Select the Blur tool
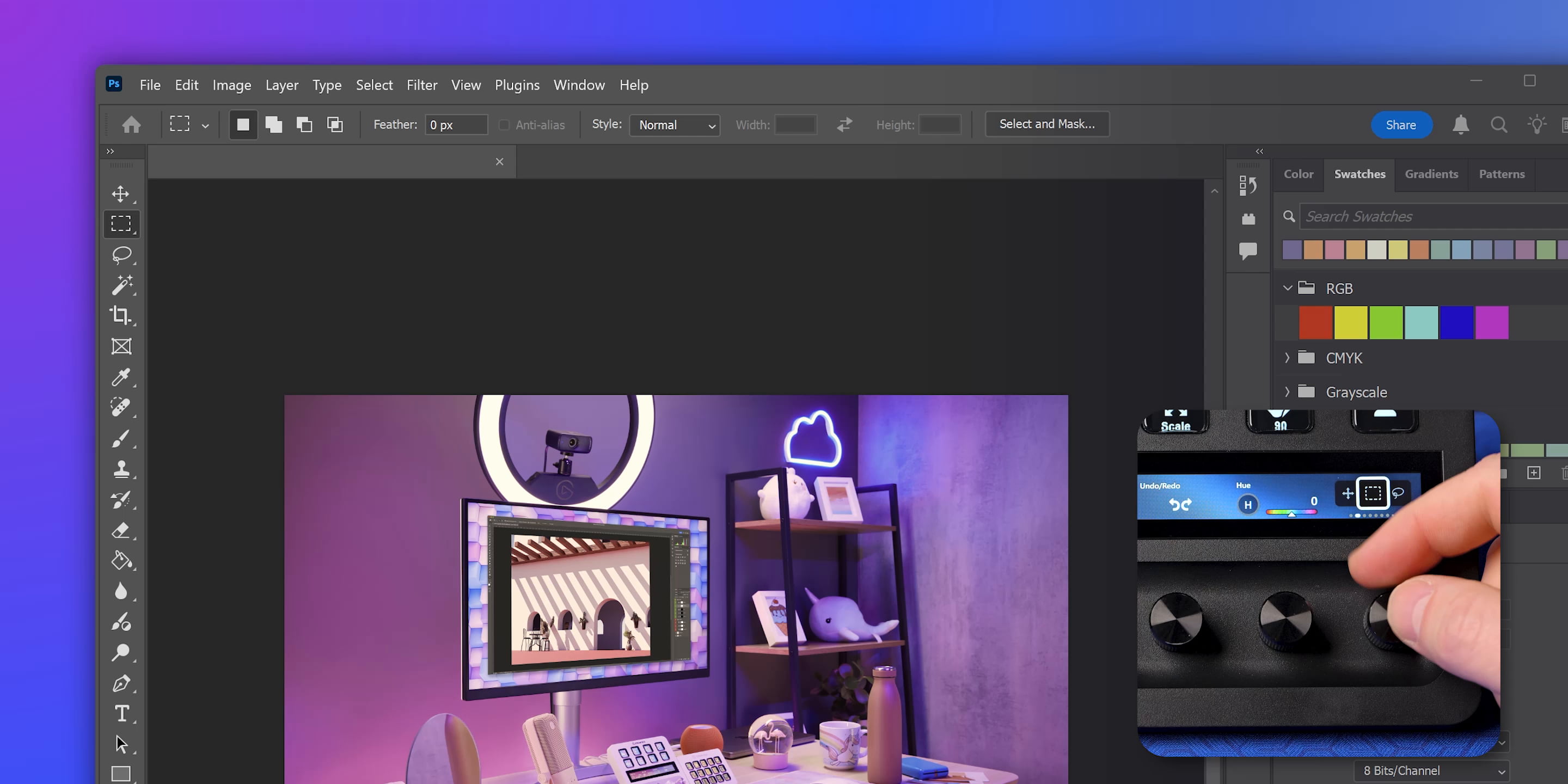1568x784 pixels. (x=121, y=591)
